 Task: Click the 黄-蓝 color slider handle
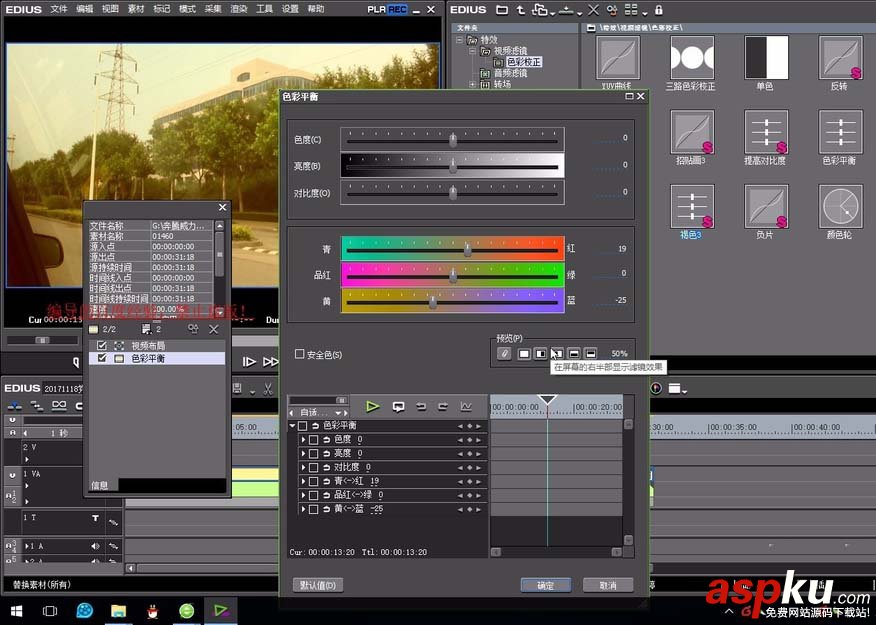[432, 302]
